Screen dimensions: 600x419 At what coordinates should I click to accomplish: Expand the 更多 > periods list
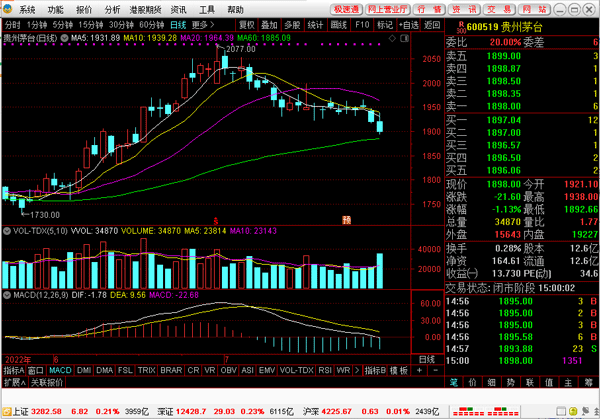coord(203,25)
